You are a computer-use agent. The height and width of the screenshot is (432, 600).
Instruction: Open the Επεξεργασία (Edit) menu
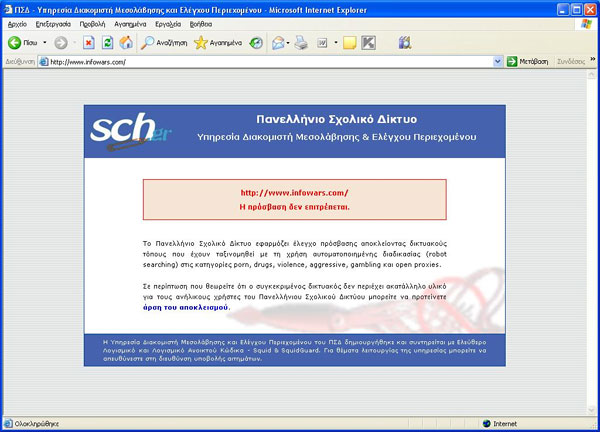click(53, 24)
